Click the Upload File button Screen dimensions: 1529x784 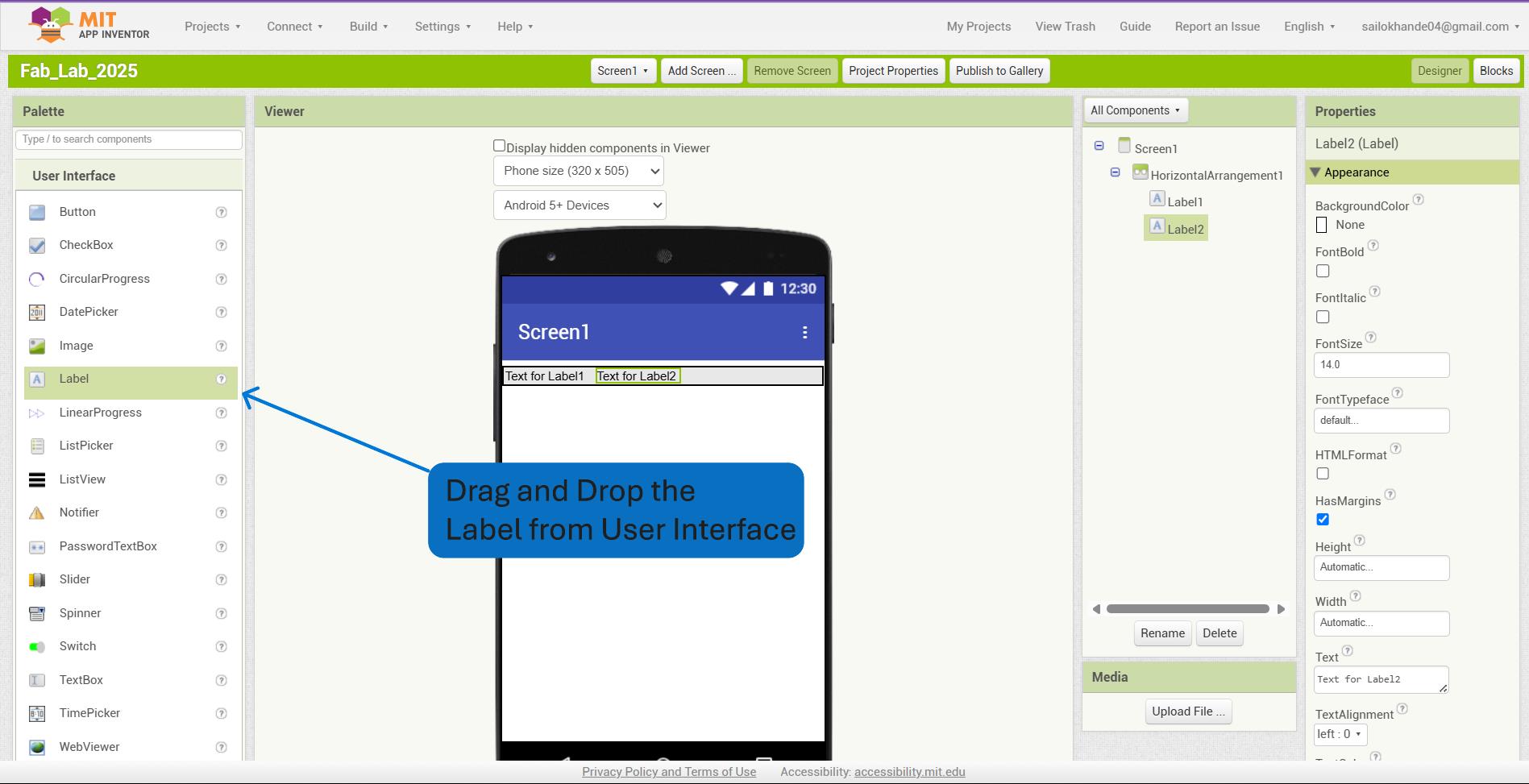coord(1188,711)
